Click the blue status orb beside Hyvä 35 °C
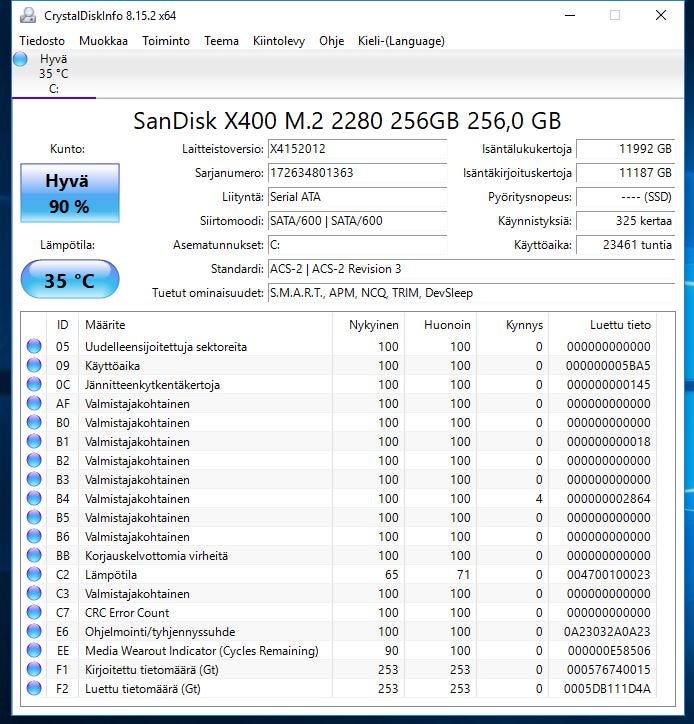Viewport: 694px width, 724px height. click(x=20, y=59)
